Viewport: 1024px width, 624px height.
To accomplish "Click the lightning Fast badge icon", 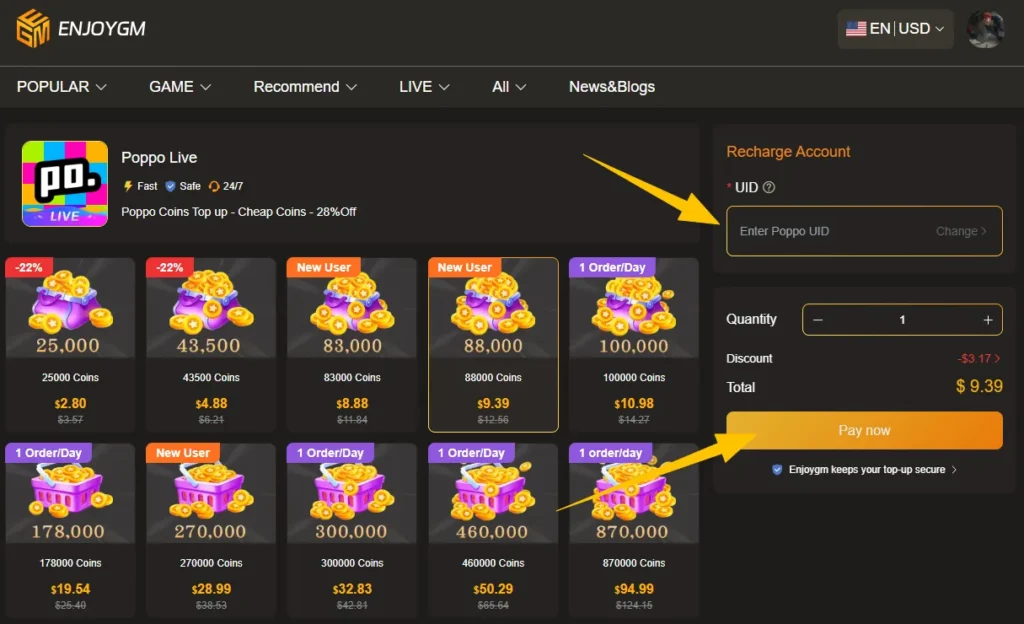I will tap(128, 185).
